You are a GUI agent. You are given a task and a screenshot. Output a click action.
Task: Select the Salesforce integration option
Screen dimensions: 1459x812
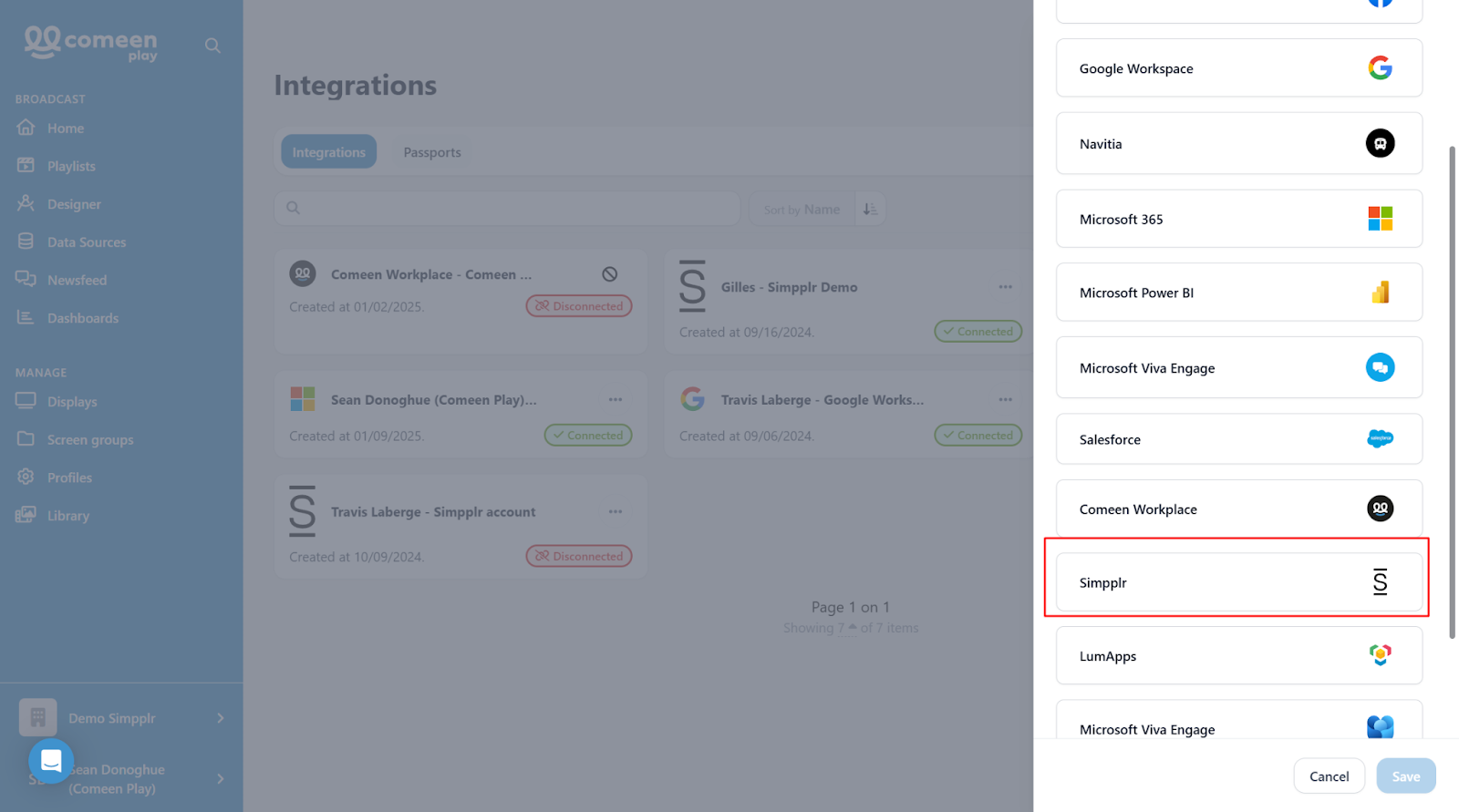coord(1239,439)
